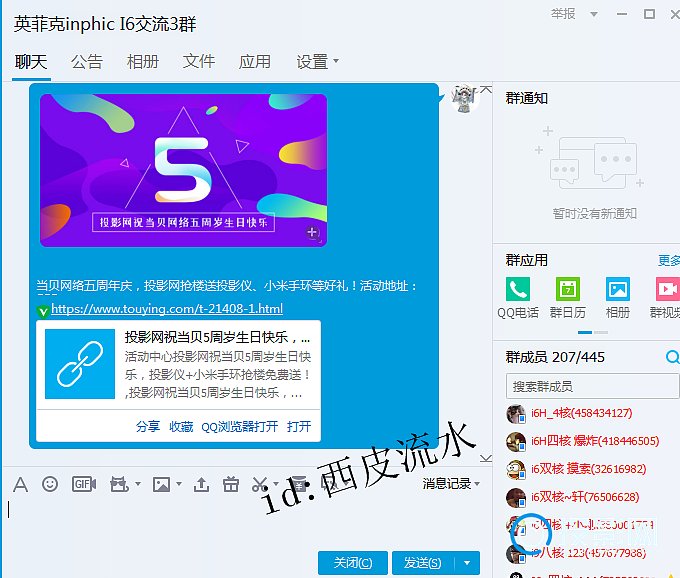This screenshot has width=680, height=578.
Task: Click the group apps page indicator dots
Action: pyautogui.click(x=593, y=333)
